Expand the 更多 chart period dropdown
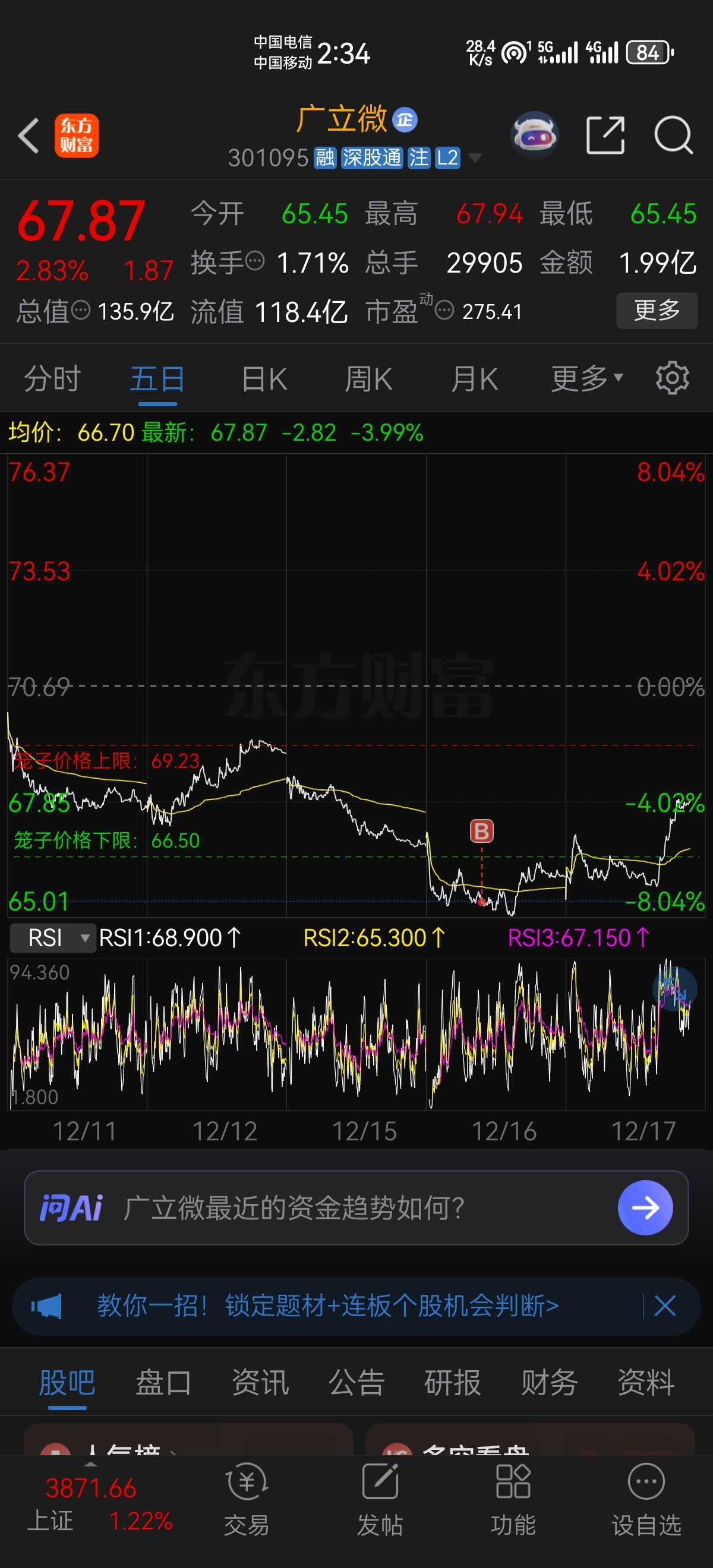The image size is (713, 1568). click(587, 378)
